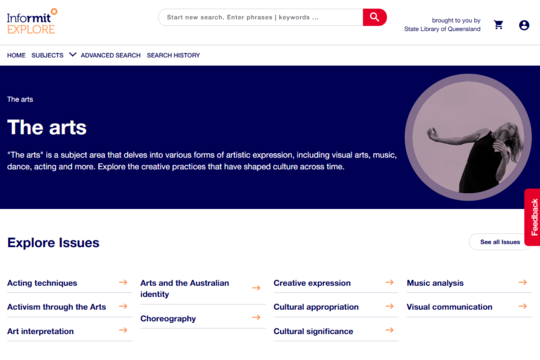540x360 pixels.
Task: Open Advanced Search in navigation
Action: [x=111, y=55]
